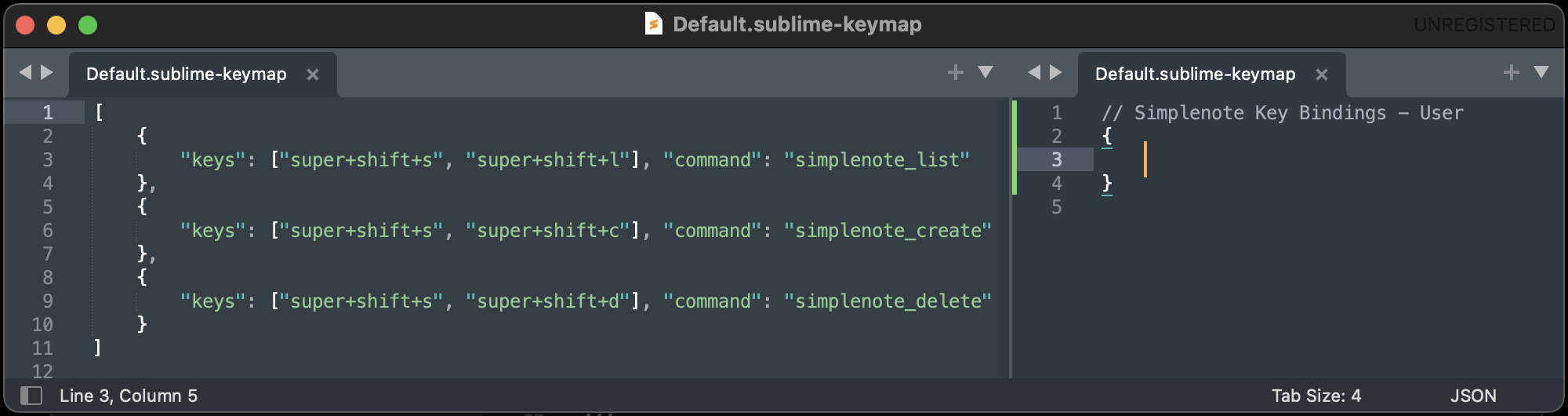Click the previous-tab arrow in left pane
The height and width of the screenshot is (416, 1568).
tap(25, 72)
